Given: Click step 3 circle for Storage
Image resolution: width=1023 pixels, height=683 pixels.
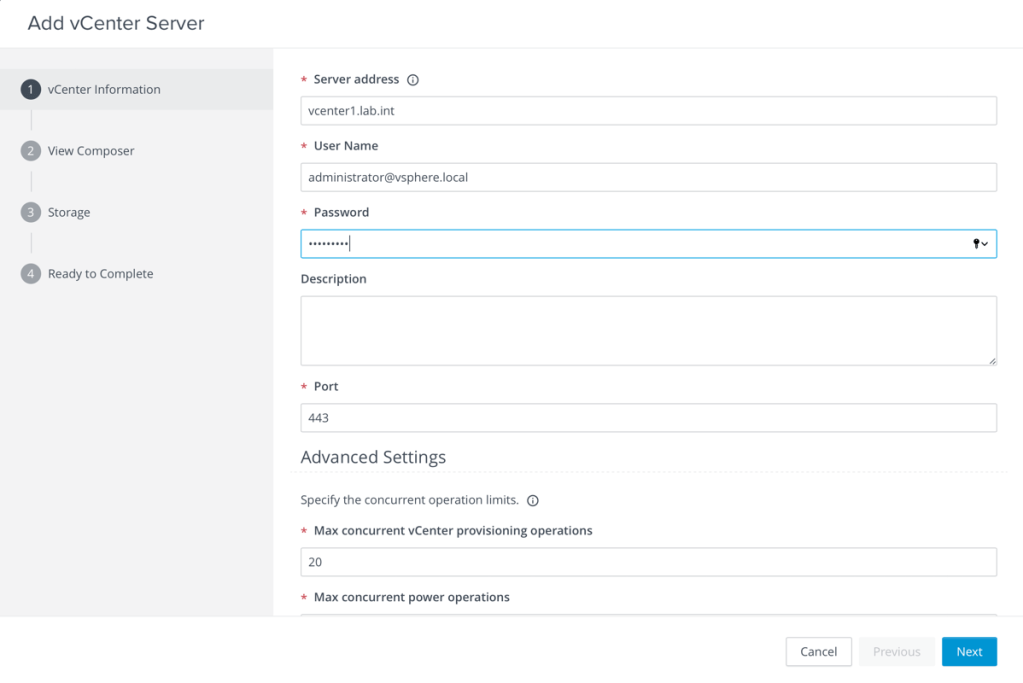Looking at the screenshot, I should point(31,212).
